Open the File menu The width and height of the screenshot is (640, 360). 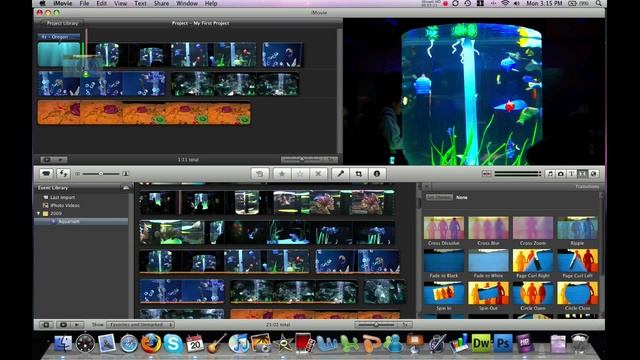pyautogui.click(x=84, y=3)
